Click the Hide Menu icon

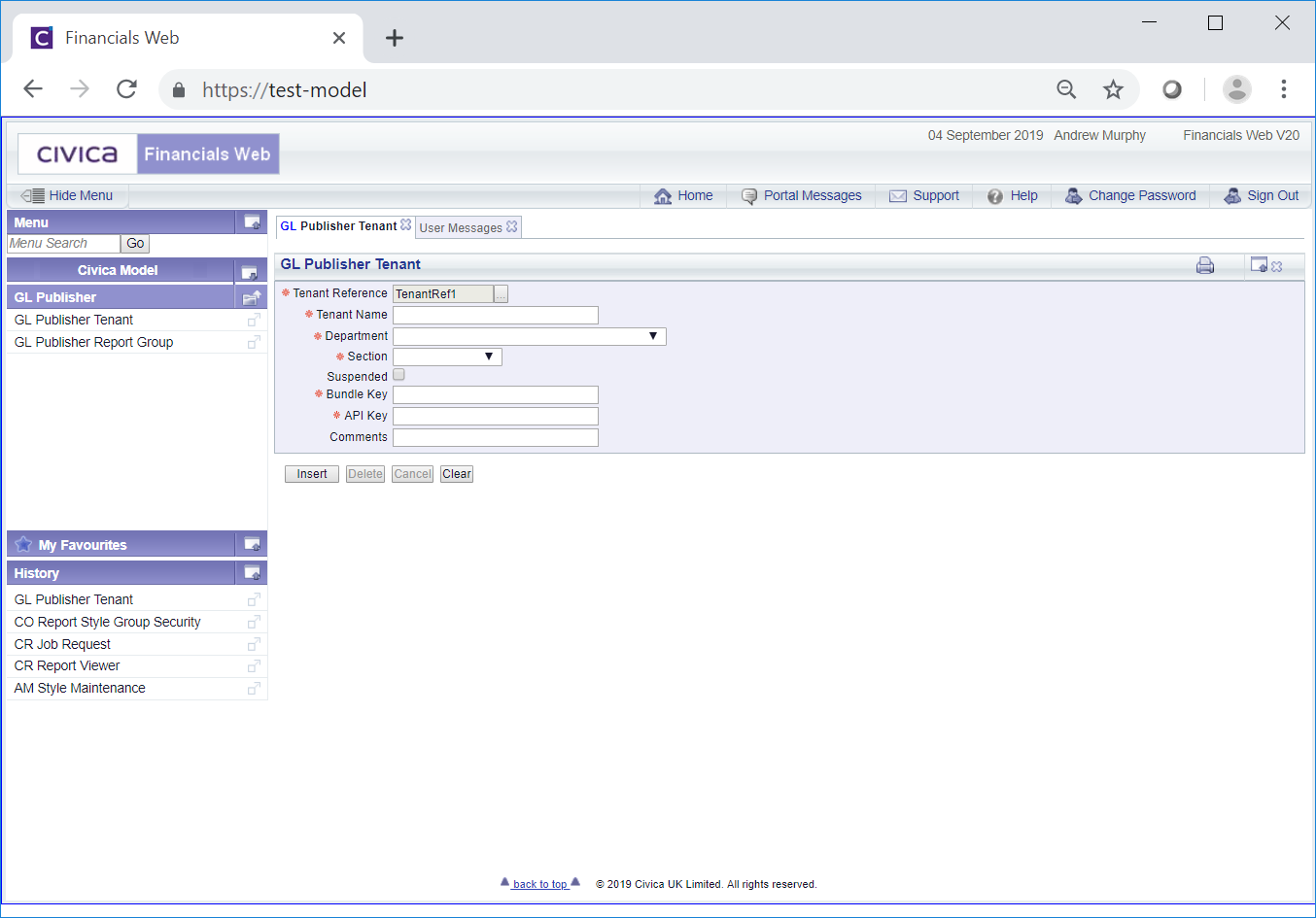click(33, 195)
